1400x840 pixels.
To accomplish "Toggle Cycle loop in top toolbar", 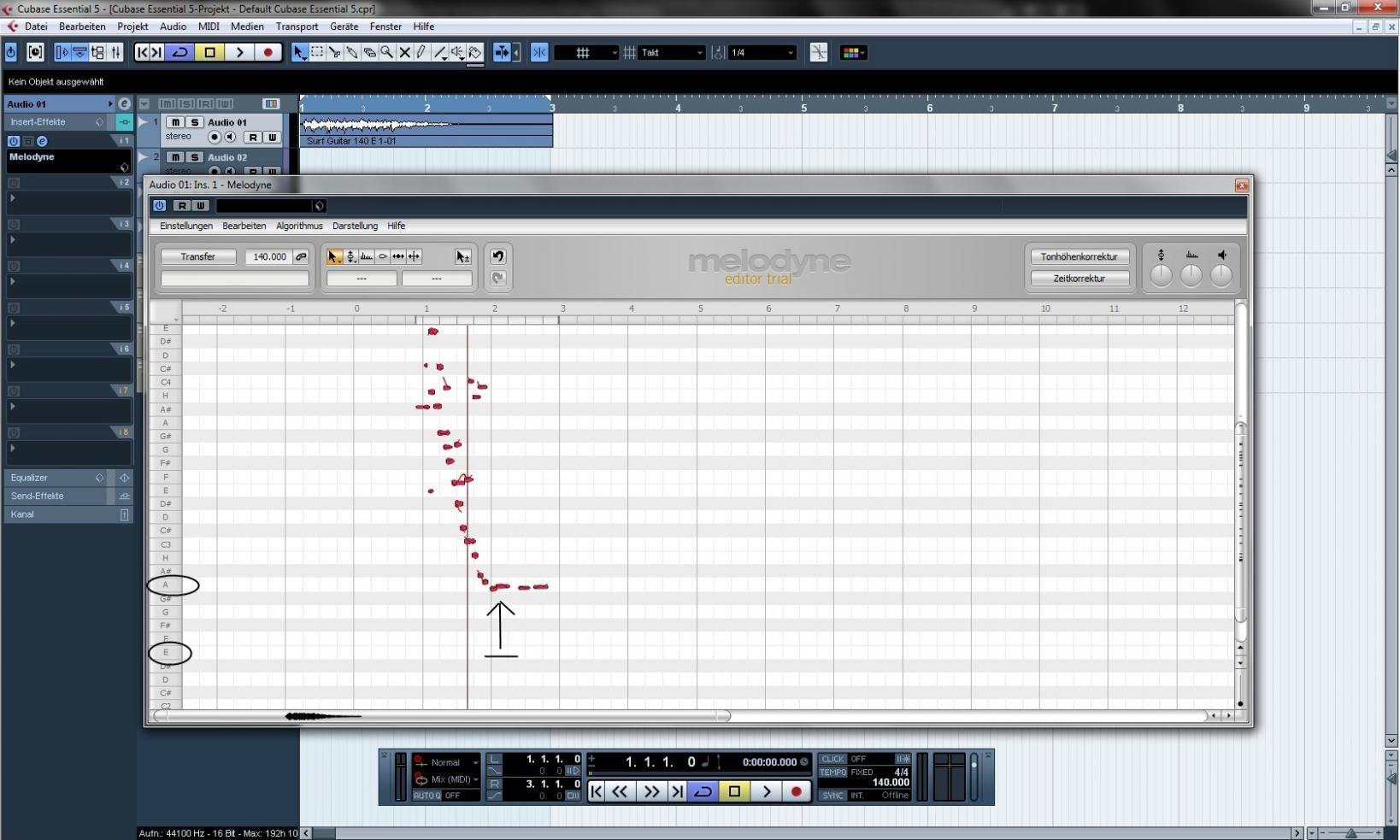I will 180,52.
